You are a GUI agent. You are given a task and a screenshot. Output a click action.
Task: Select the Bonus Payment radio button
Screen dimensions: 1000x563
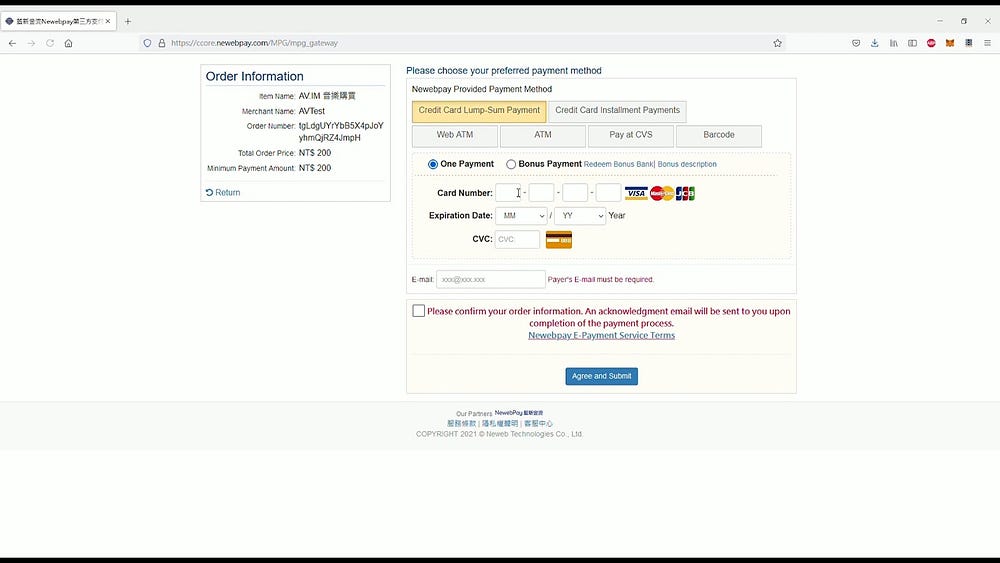click(511, 165)
